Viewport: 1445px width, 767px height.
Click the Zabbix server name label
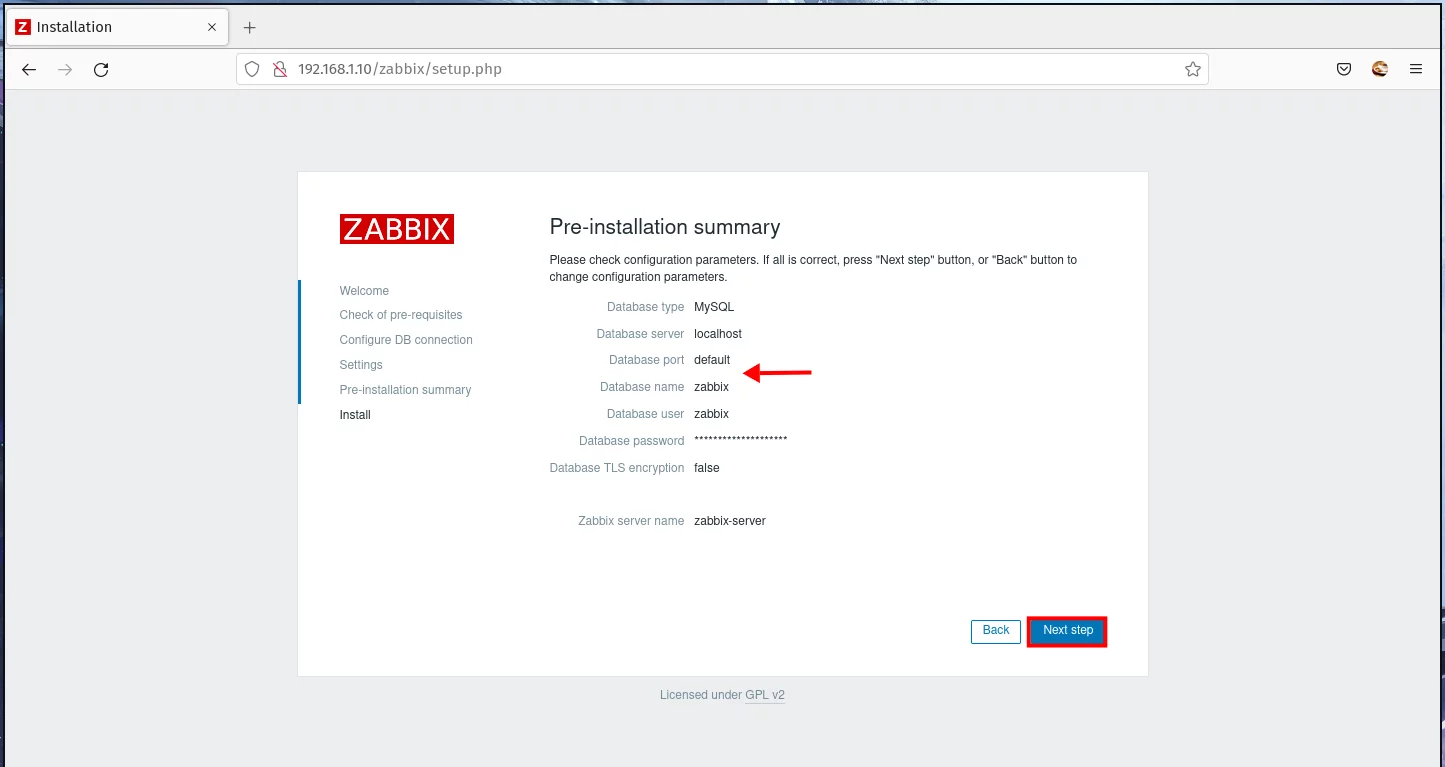631,521
